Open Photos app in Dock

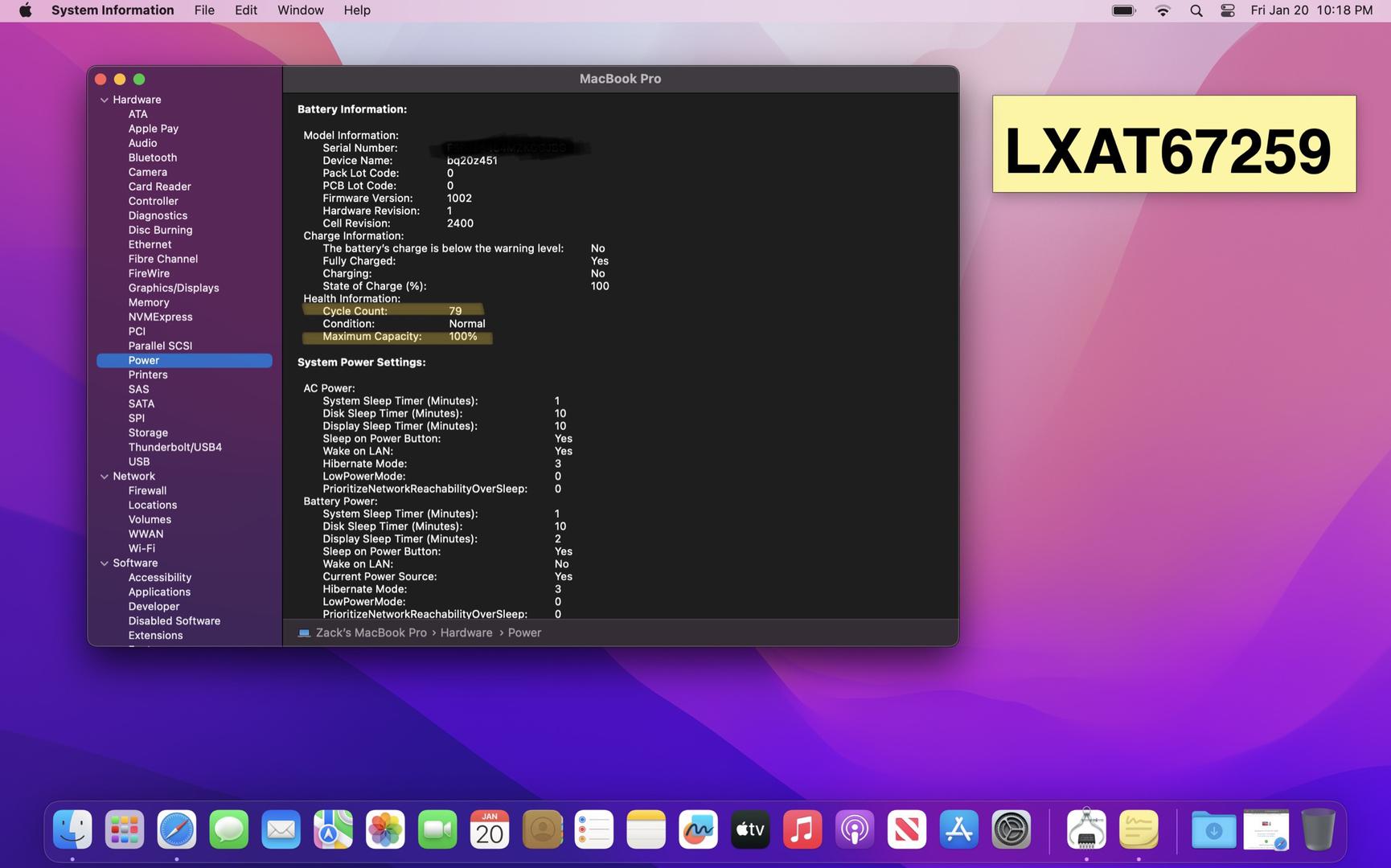(385, 829)
